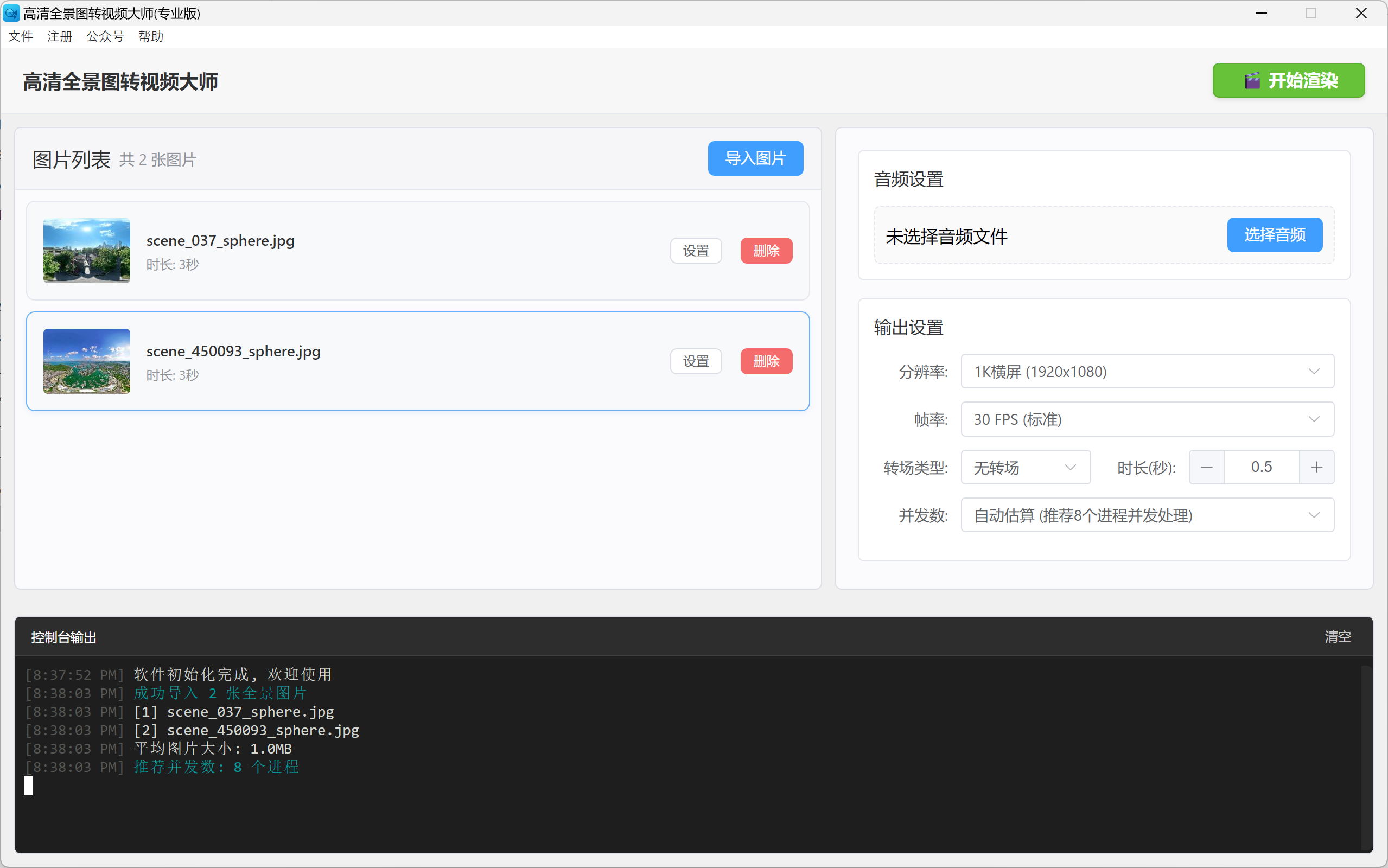Increase transition duration with plus button

tap(1316, 467)
